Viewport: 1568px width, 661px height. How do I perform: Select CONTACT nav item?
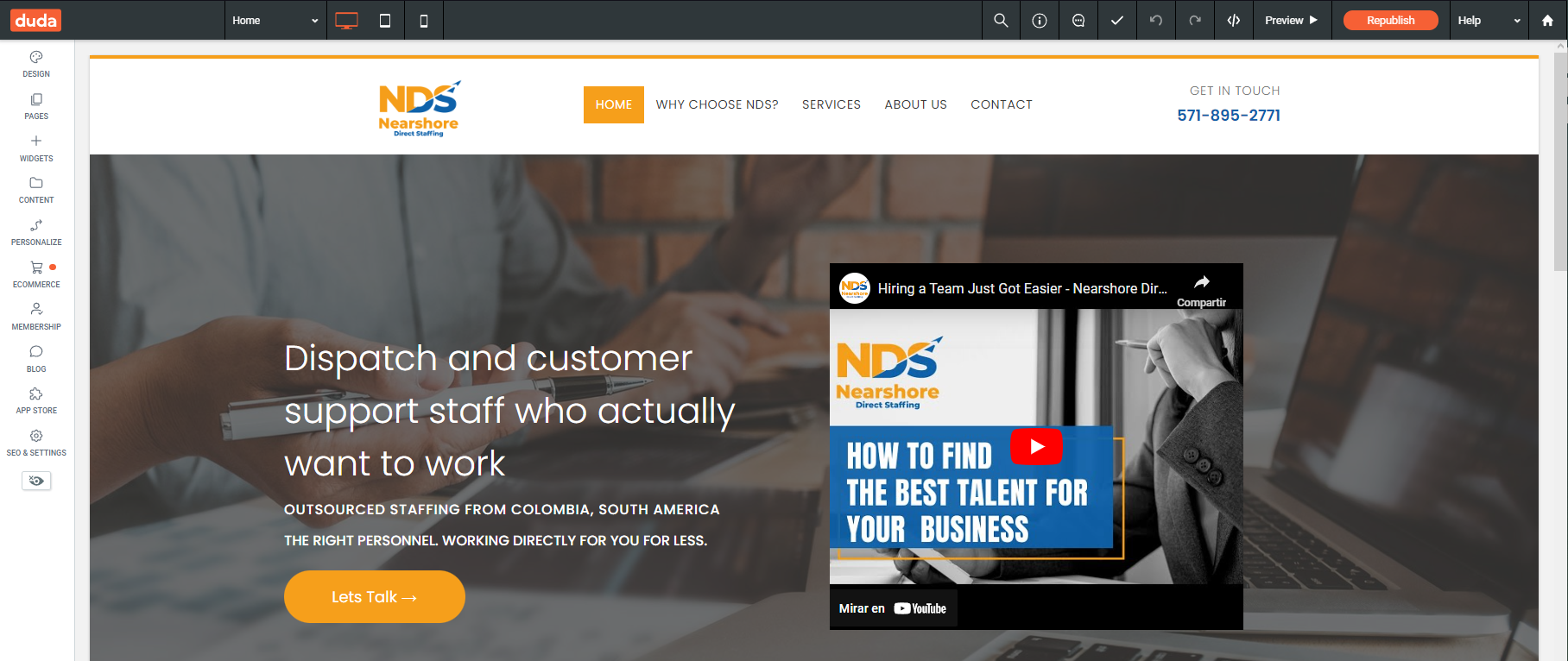click(1002, 104)
